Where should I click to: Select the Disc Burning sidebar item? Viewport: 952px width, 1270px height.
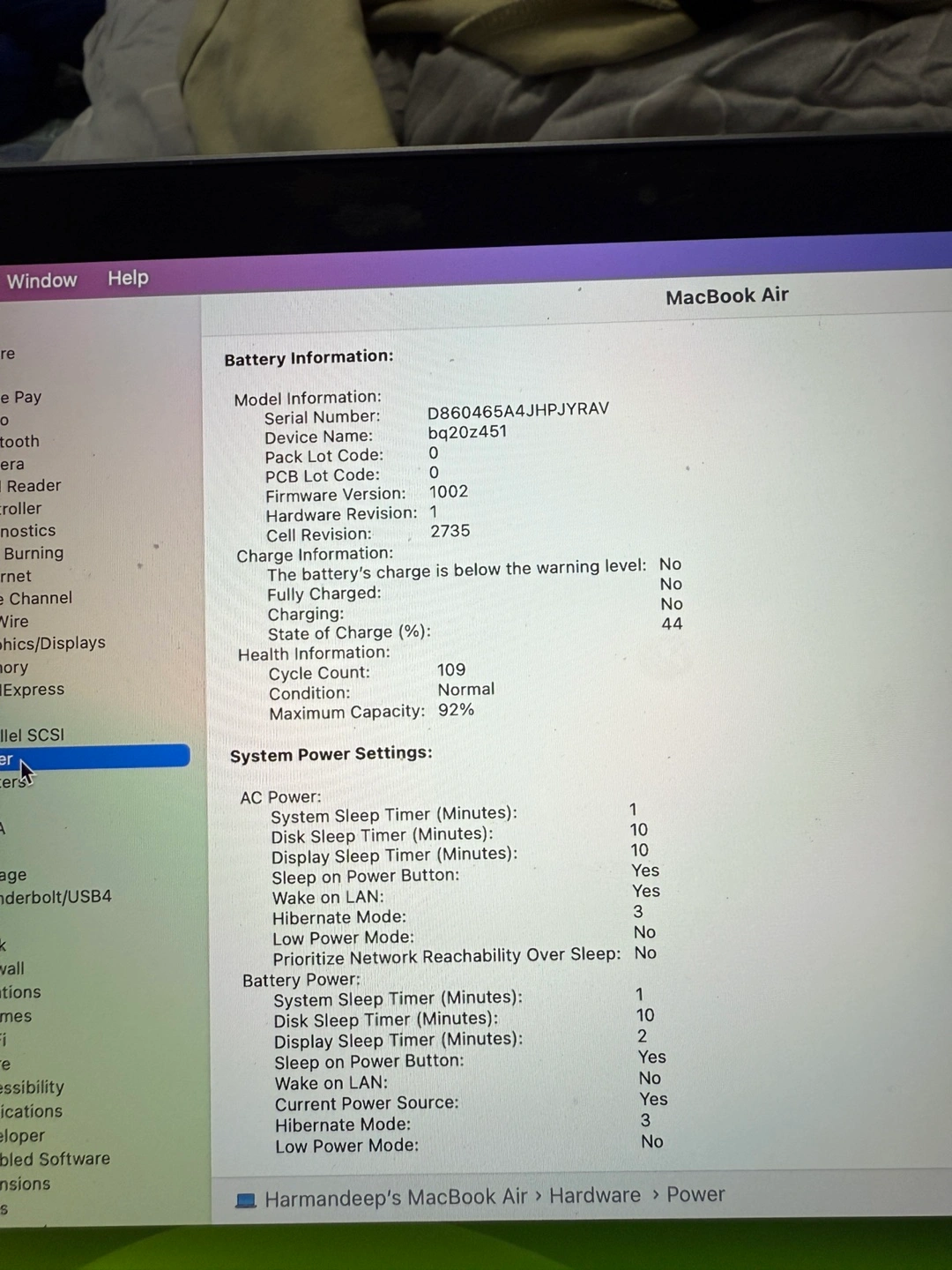click(32, 554)
